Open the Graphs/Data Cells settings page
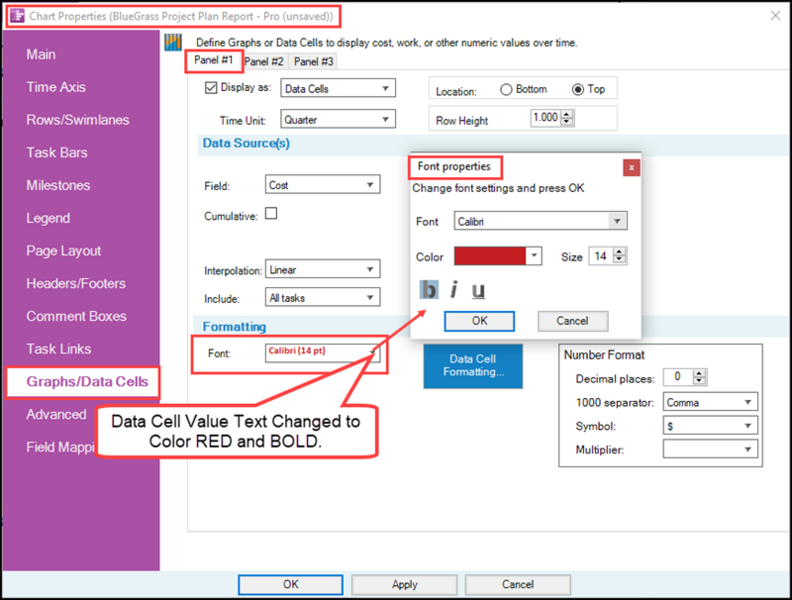The width and height of the screenshot is (792, 600). coord(87,381)
